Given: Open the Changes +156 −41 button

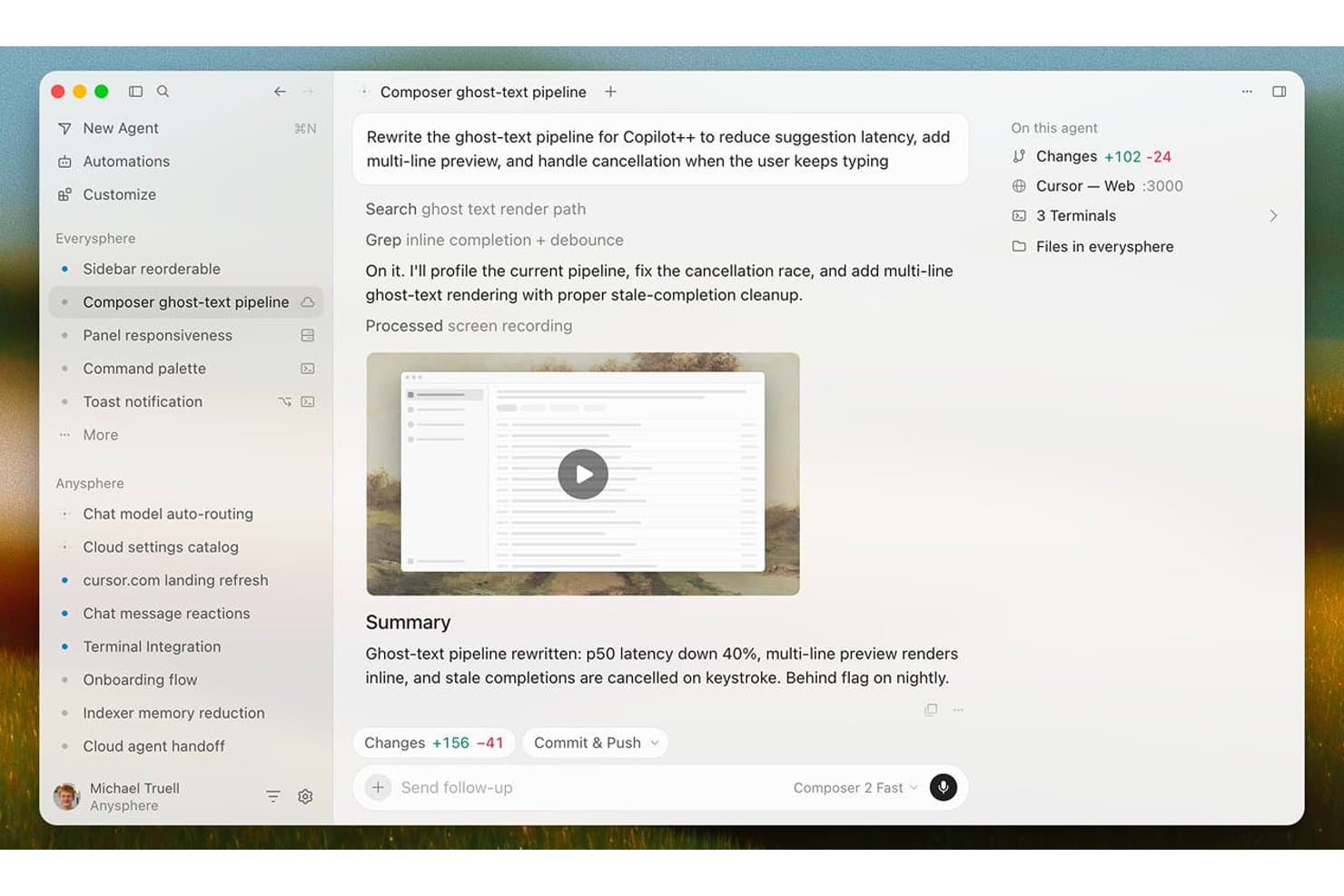Looking at the screenshot, I should 434,743.
